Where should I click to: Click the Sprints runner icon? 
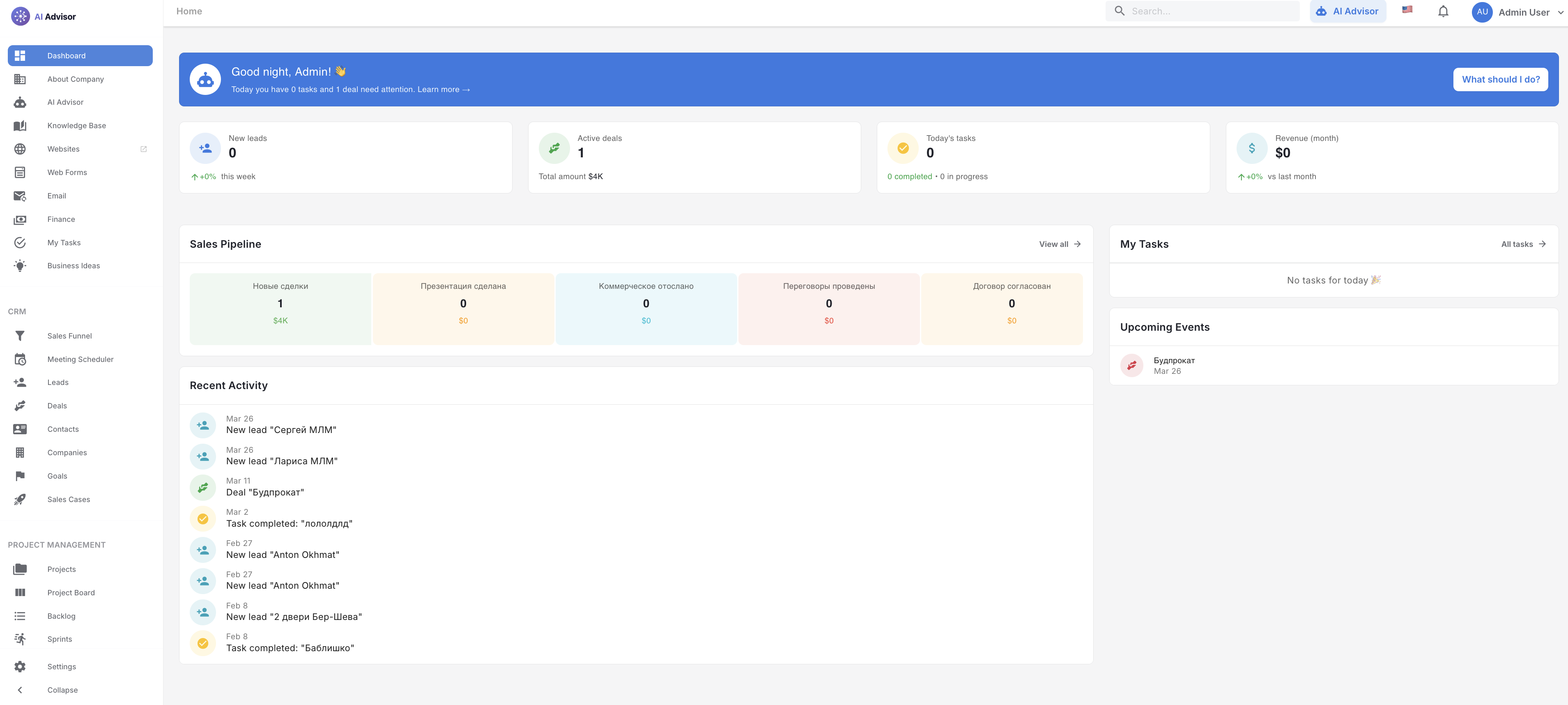[x=20, y=638]
